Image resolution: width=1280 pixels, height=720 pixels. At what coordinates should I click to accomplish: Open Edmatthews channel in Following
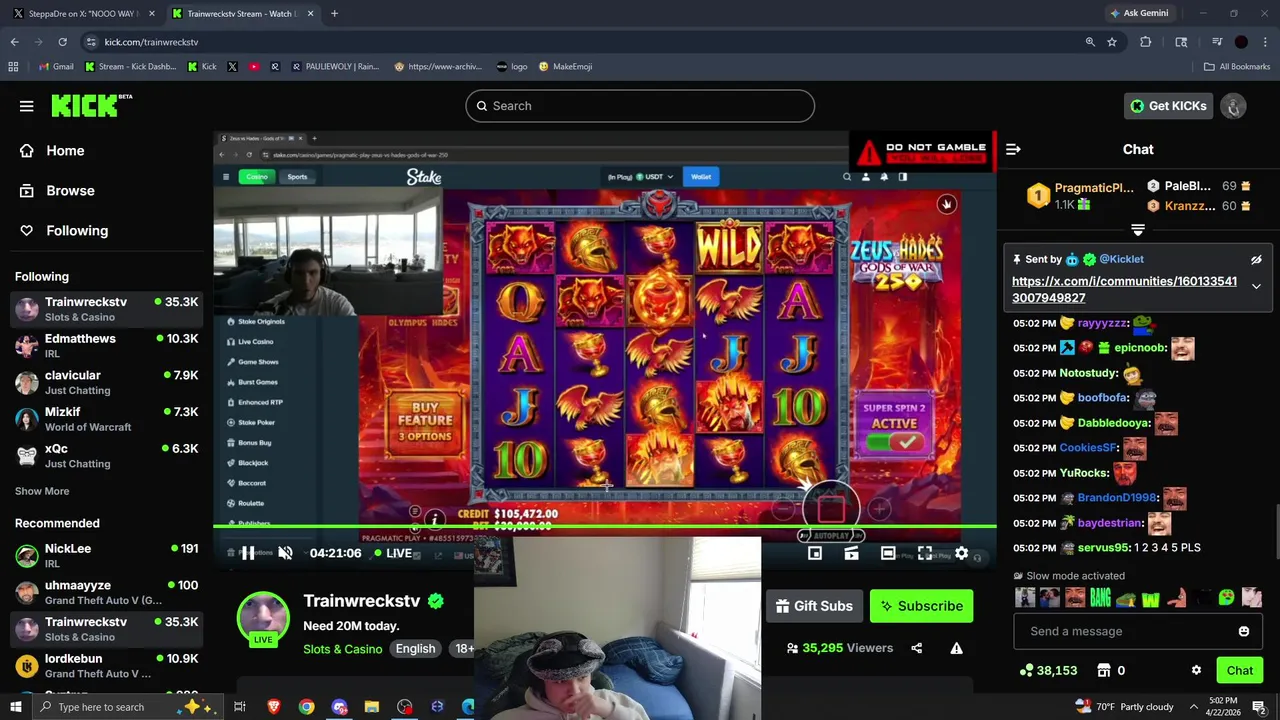tap(107, 346)
